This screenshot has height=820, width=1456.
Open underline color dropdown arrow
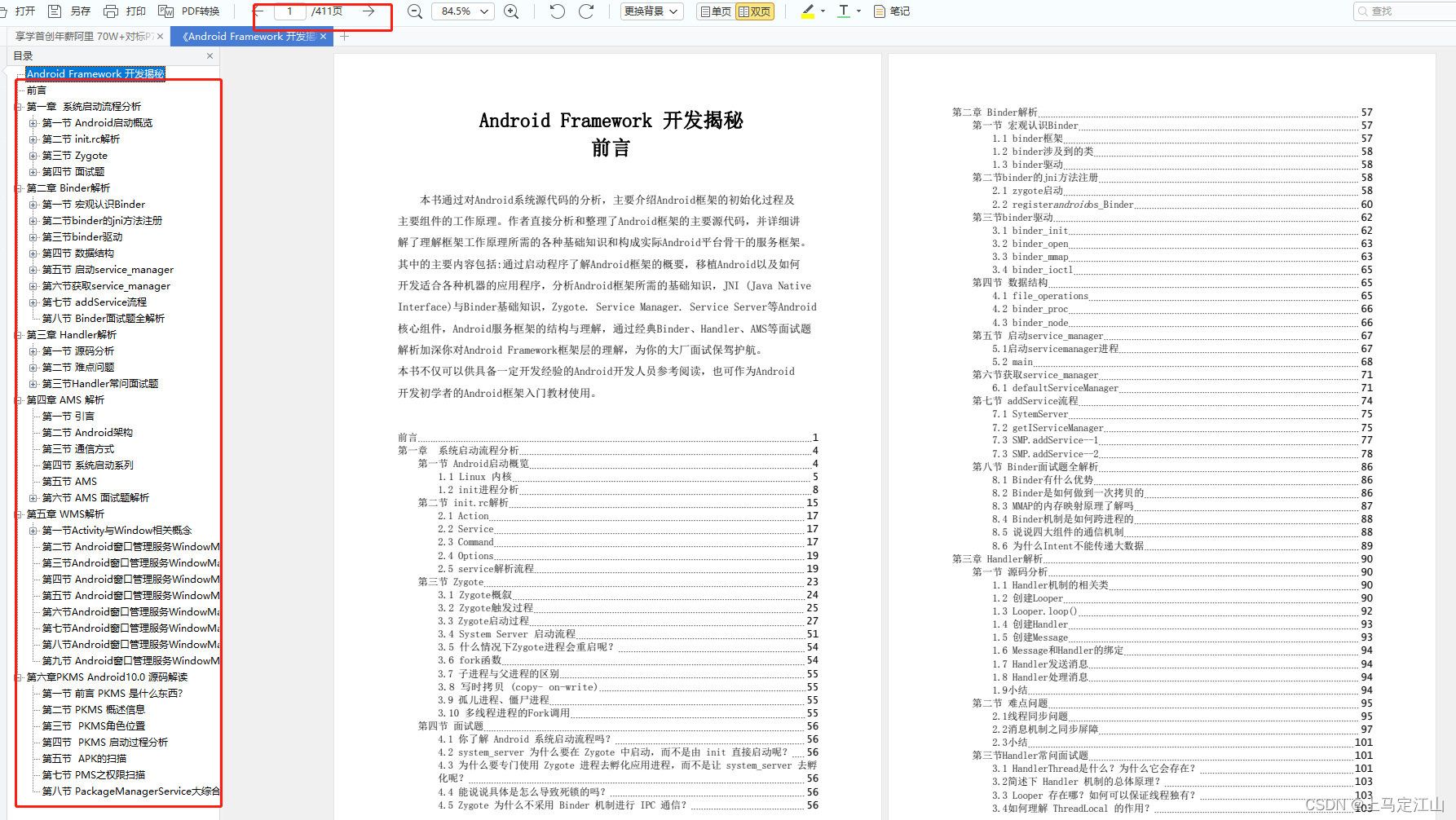[859, 11]
